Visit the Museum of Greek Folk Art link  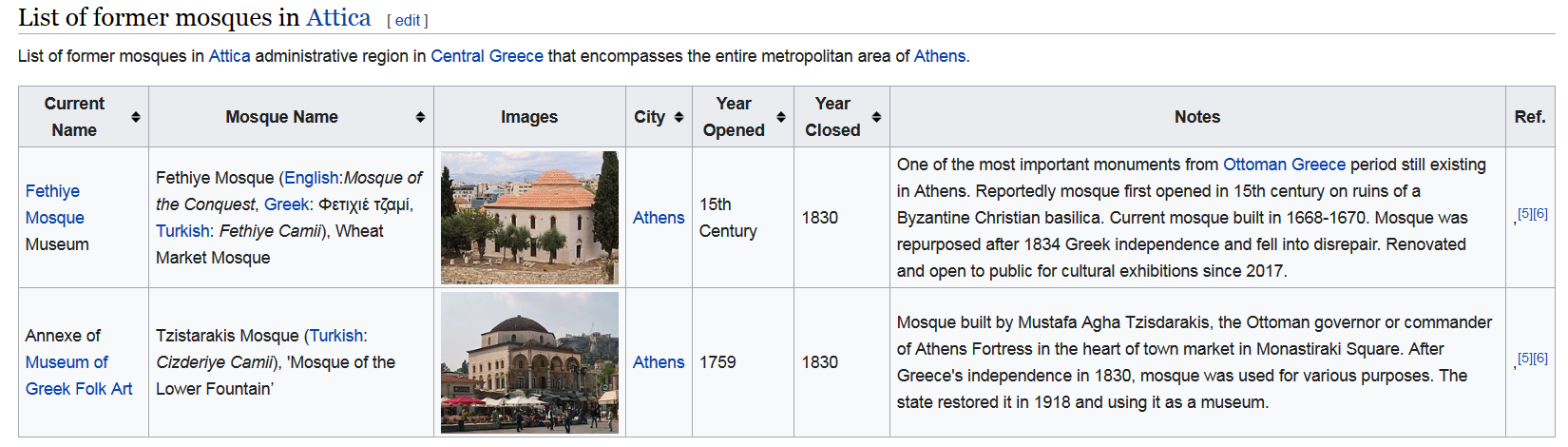(79, 376)
